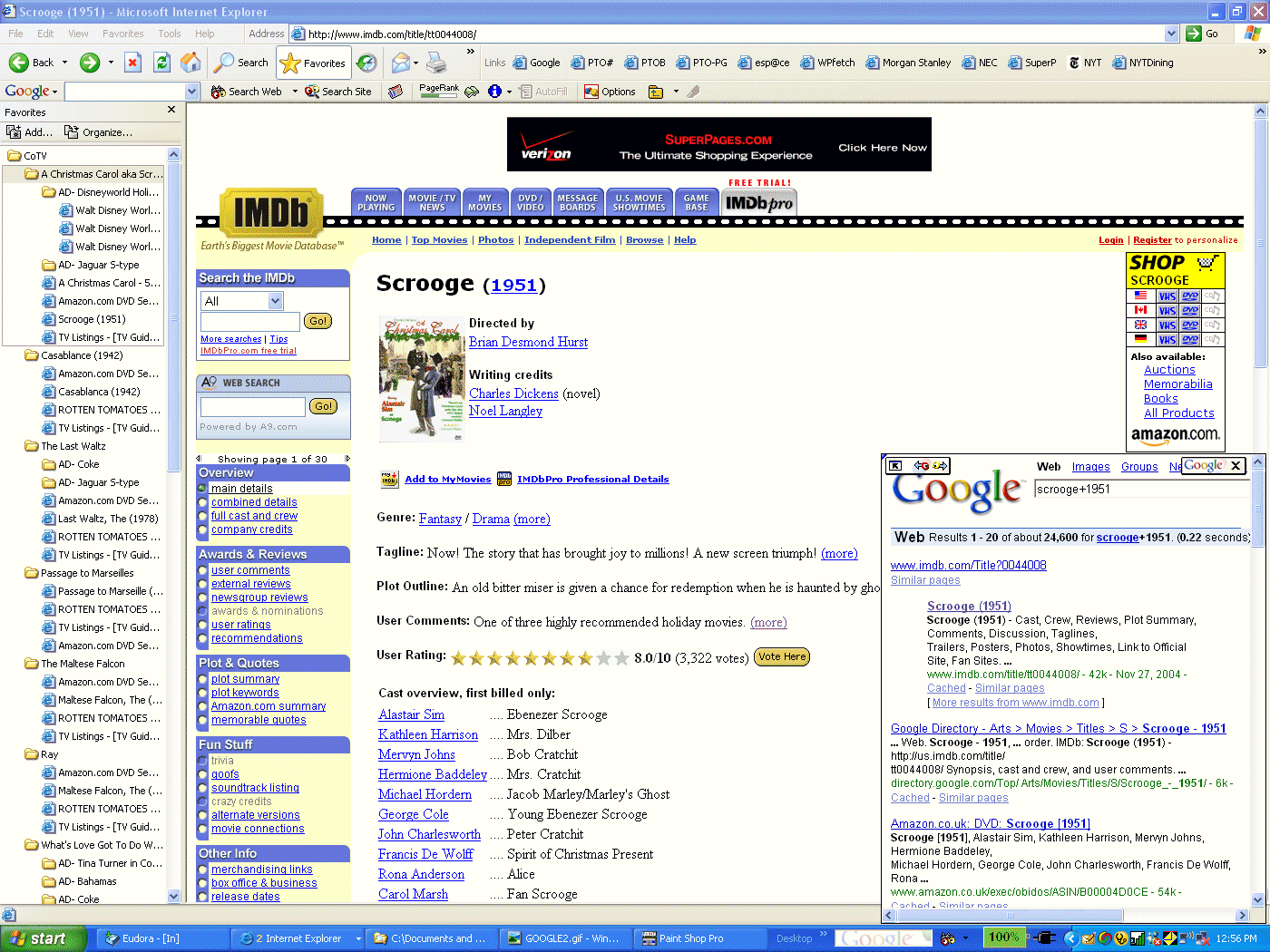Viewport: 1270px width, 952px height.
Task: Click the History toolbar icon
Action: coord(366,63)
